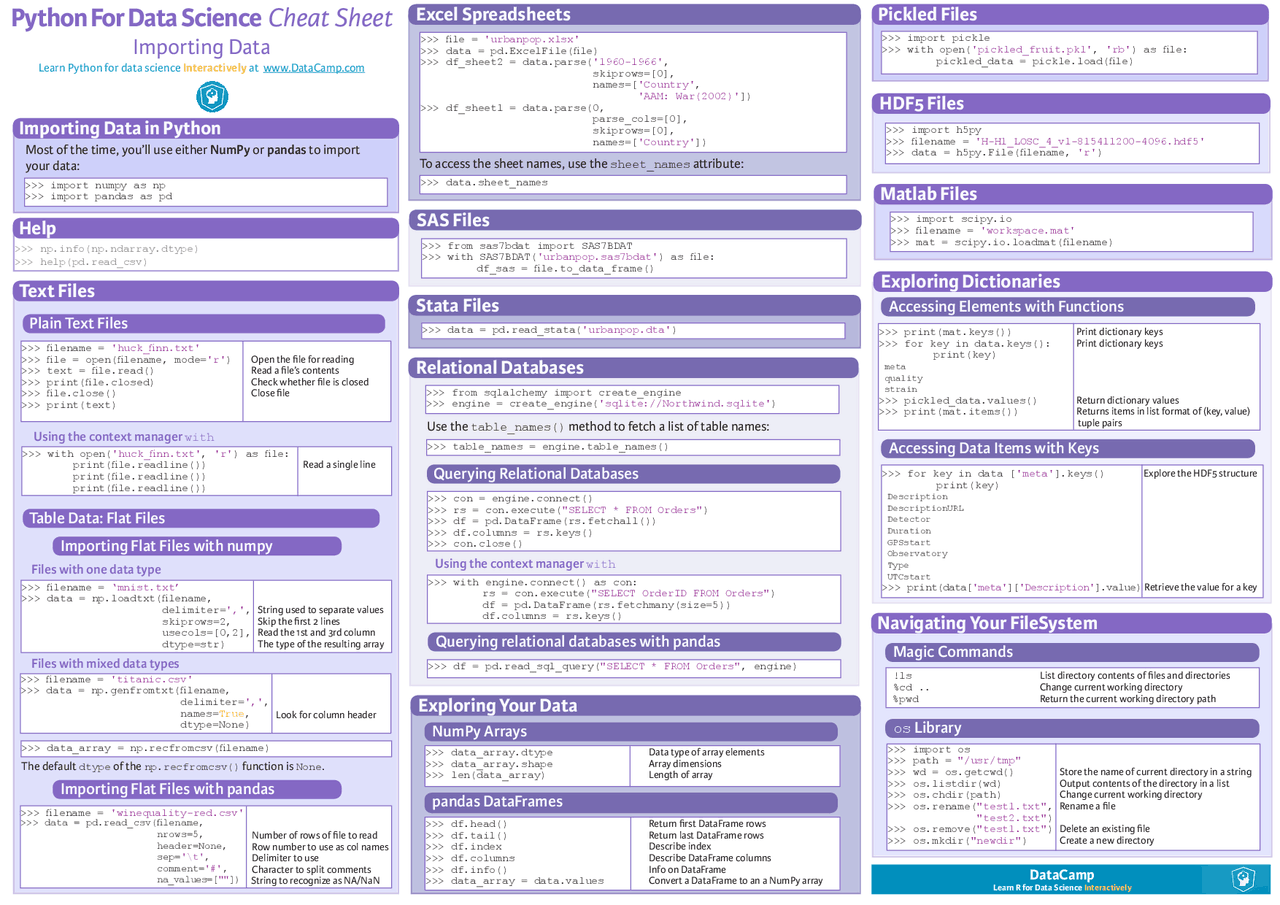
Task: Select the 'Exploring Your Data' header
Action: click(x=635, y=706)
